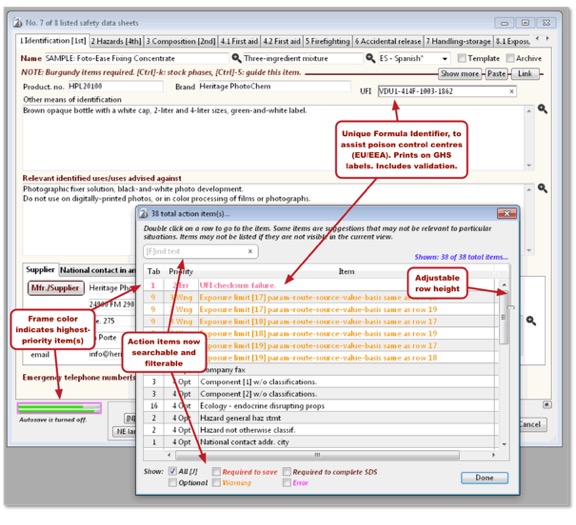Open the 6 Accidental release tab
This screenshot has width=576, height=525.
(x=388, y=41)
